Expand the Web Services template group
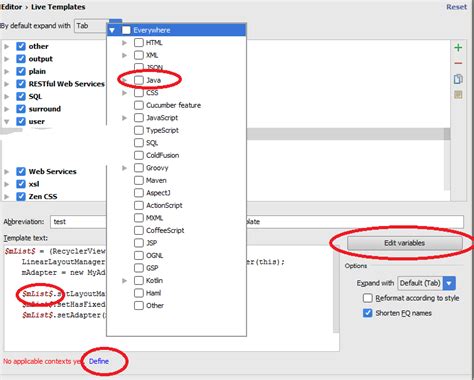This screenshot has width=474, height=380. point(7,172)
